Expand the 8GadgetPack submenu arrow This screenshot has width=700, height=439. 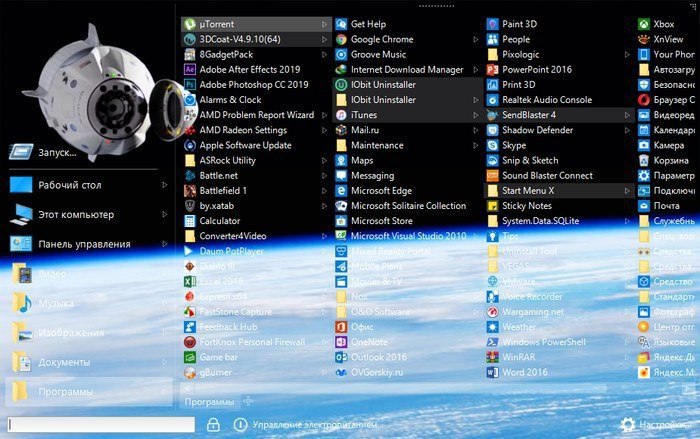tap(325, 54)
